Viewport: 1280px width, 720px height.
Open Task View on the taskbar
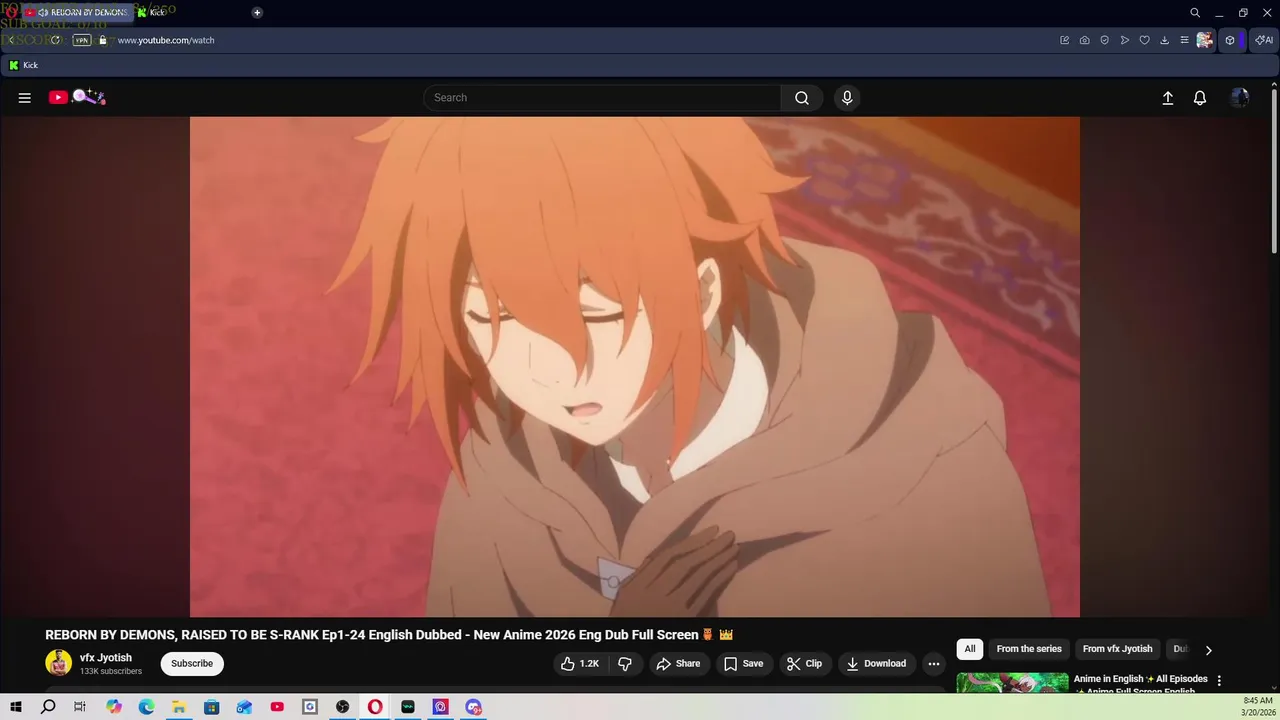80,707
